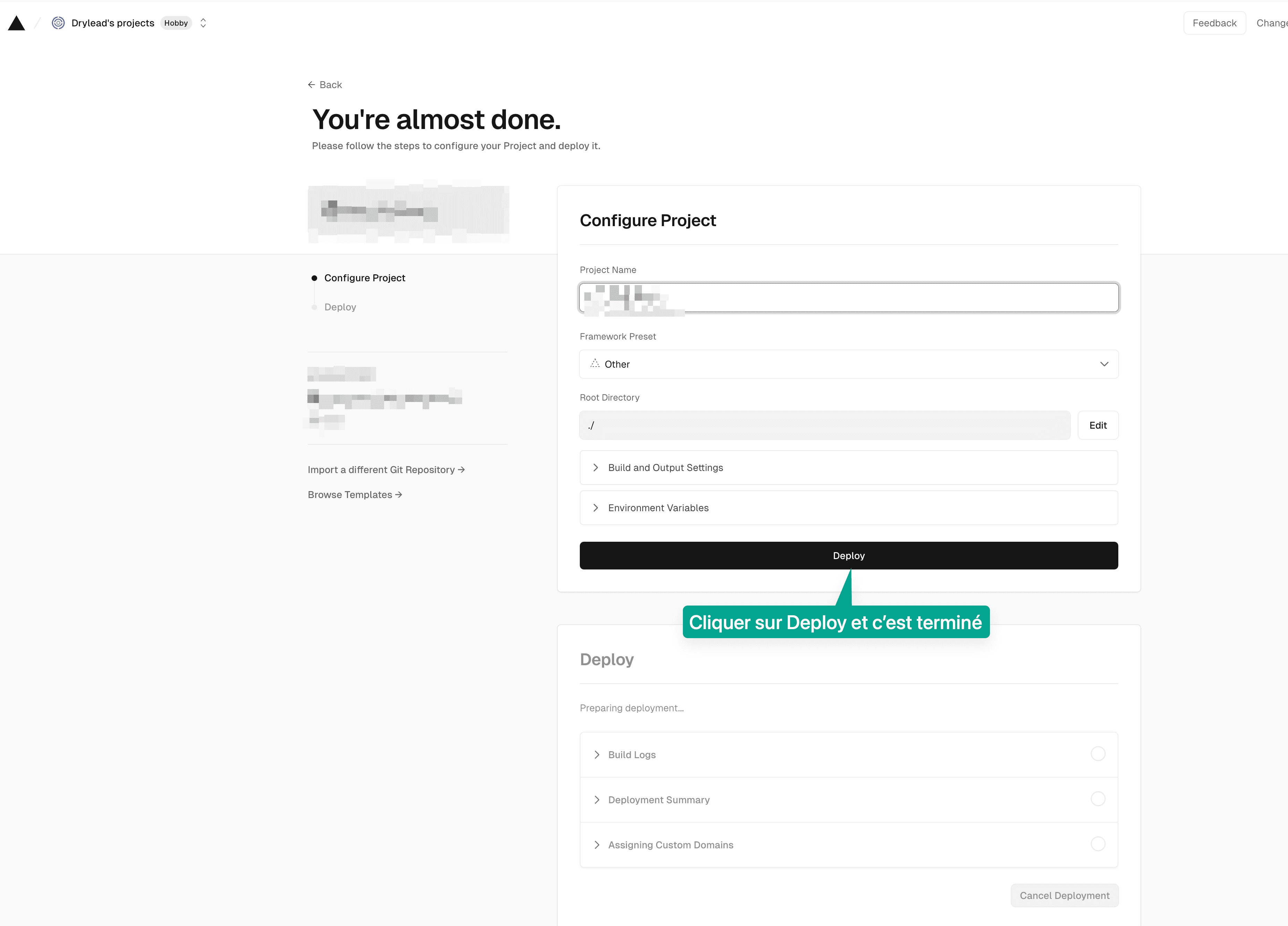
Task: Click into the Project Name field
Action: [x=848, y=298]
